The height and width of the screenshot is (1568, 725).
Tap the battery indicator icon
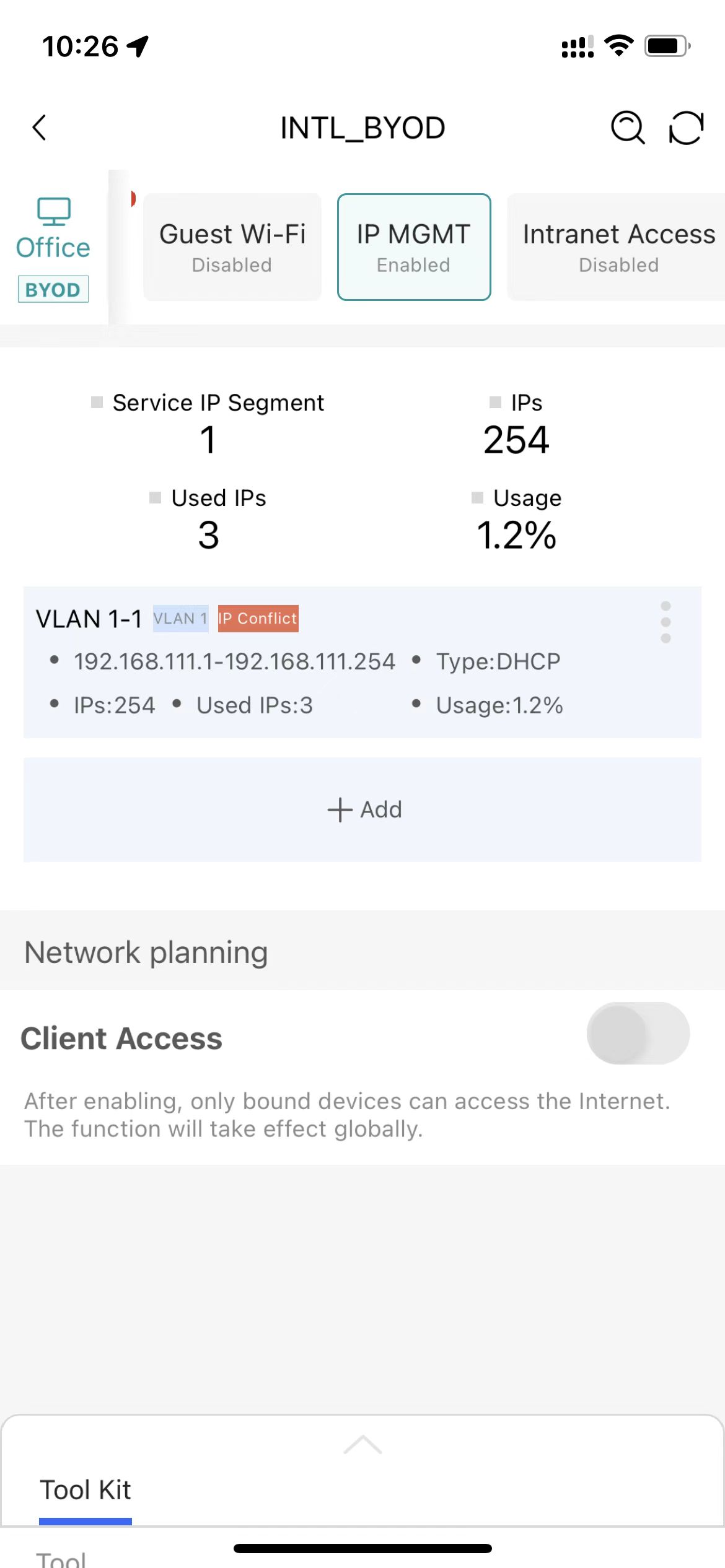pyautogui.click(x=667, y=46)
